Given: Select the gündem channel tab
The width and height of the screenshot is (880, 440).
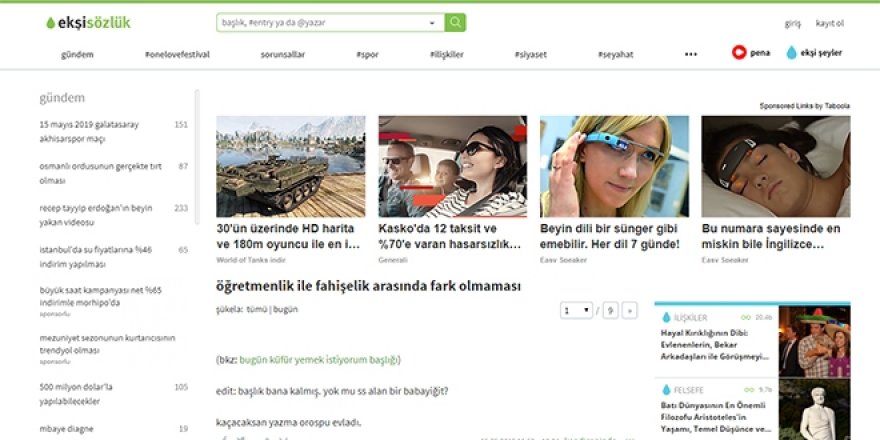Looking at the screenshot, I should point(78,54).
